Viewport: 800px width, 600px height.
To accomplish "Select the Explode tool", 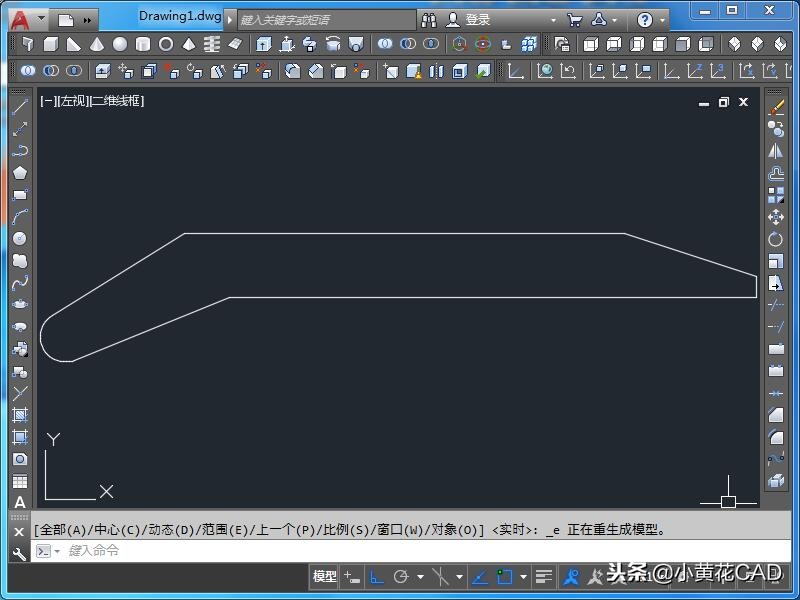I will (776, 481).
